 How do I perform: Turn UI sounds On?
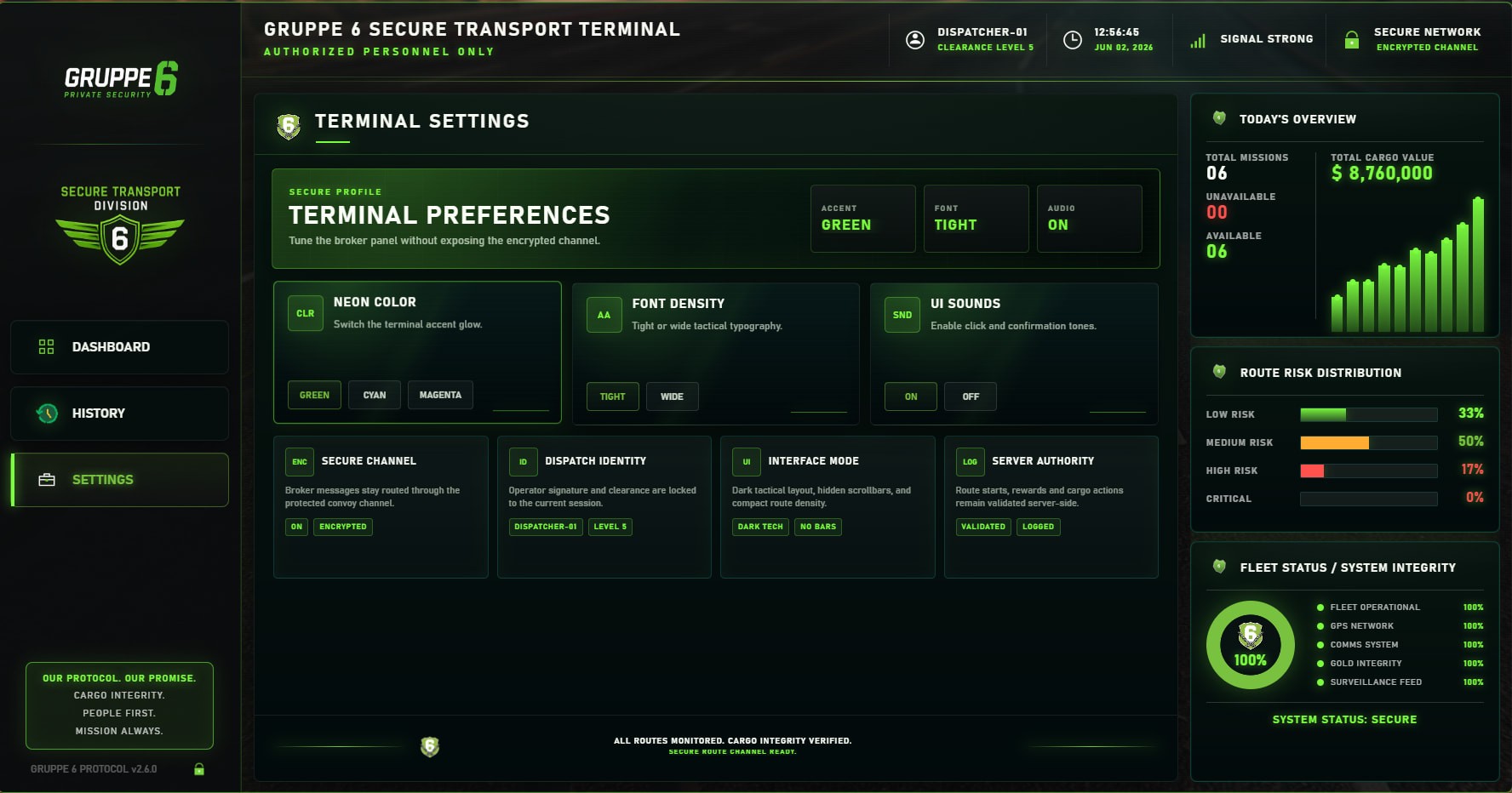tap(911, 396)
